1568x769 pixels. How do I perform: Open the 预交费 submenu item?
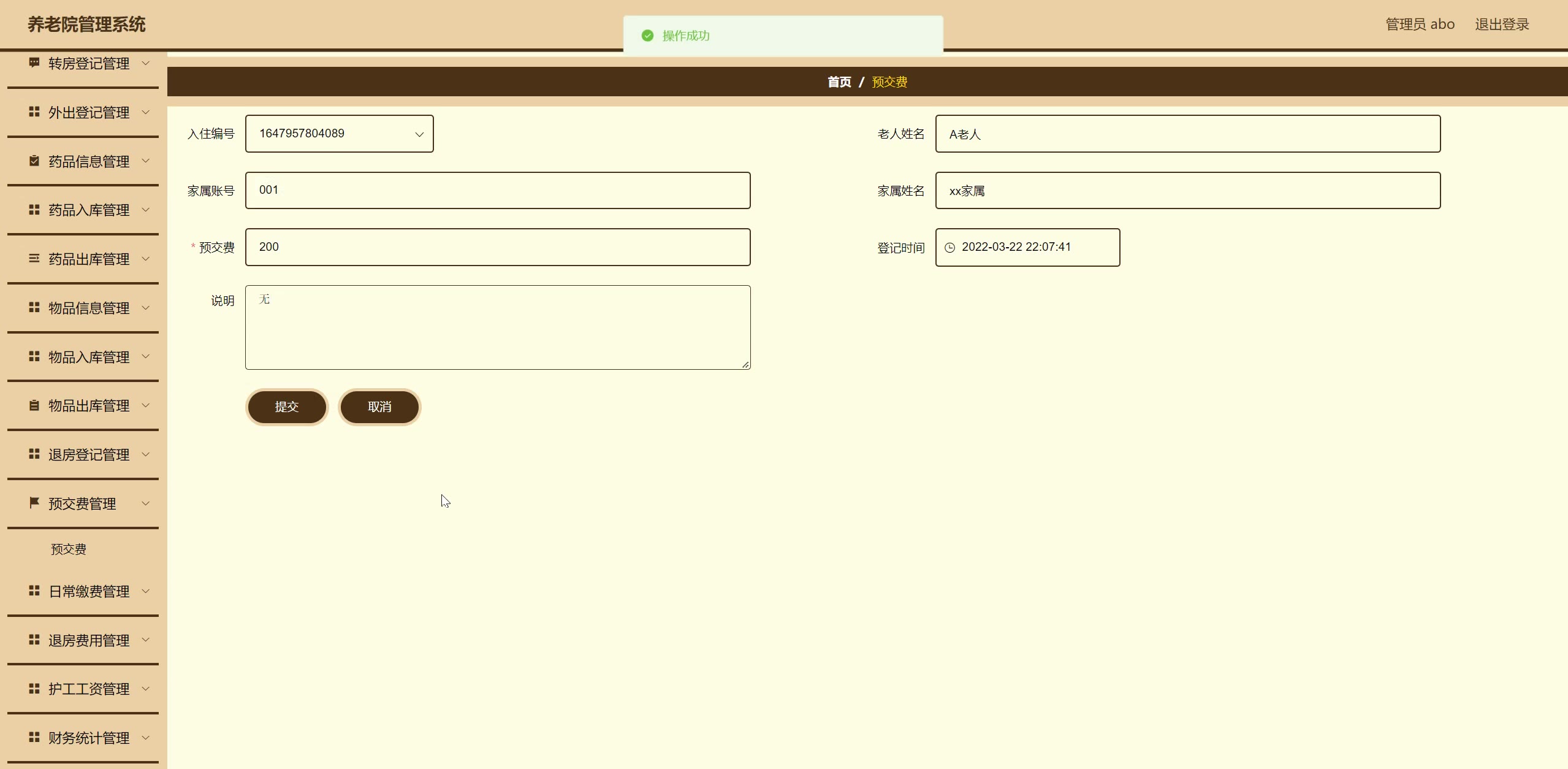(x=69, y=549)
